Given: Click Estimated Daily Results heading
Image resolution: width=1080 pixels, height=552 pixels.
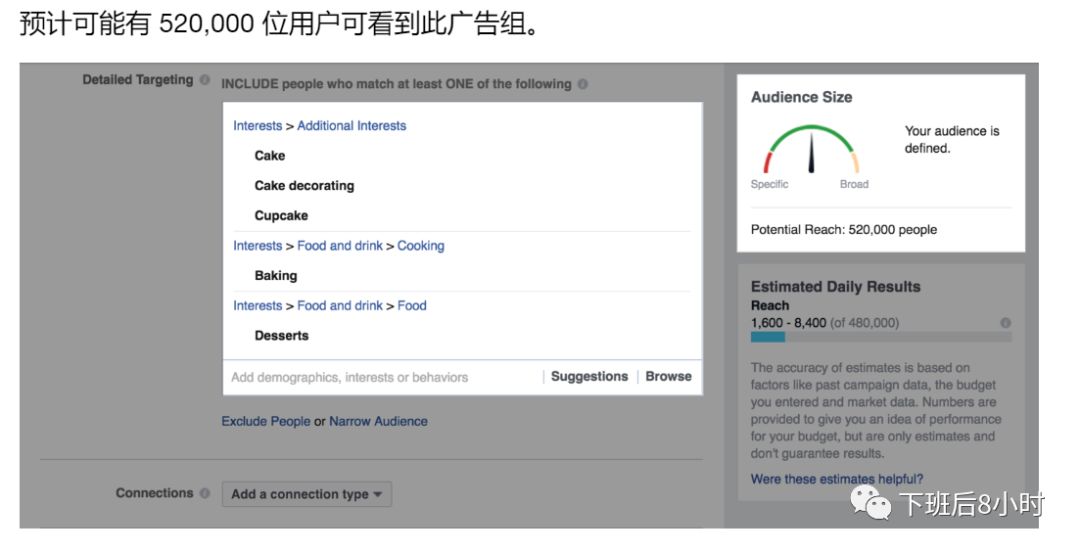Looking at the screenshot, I should (x=835, y=287).
